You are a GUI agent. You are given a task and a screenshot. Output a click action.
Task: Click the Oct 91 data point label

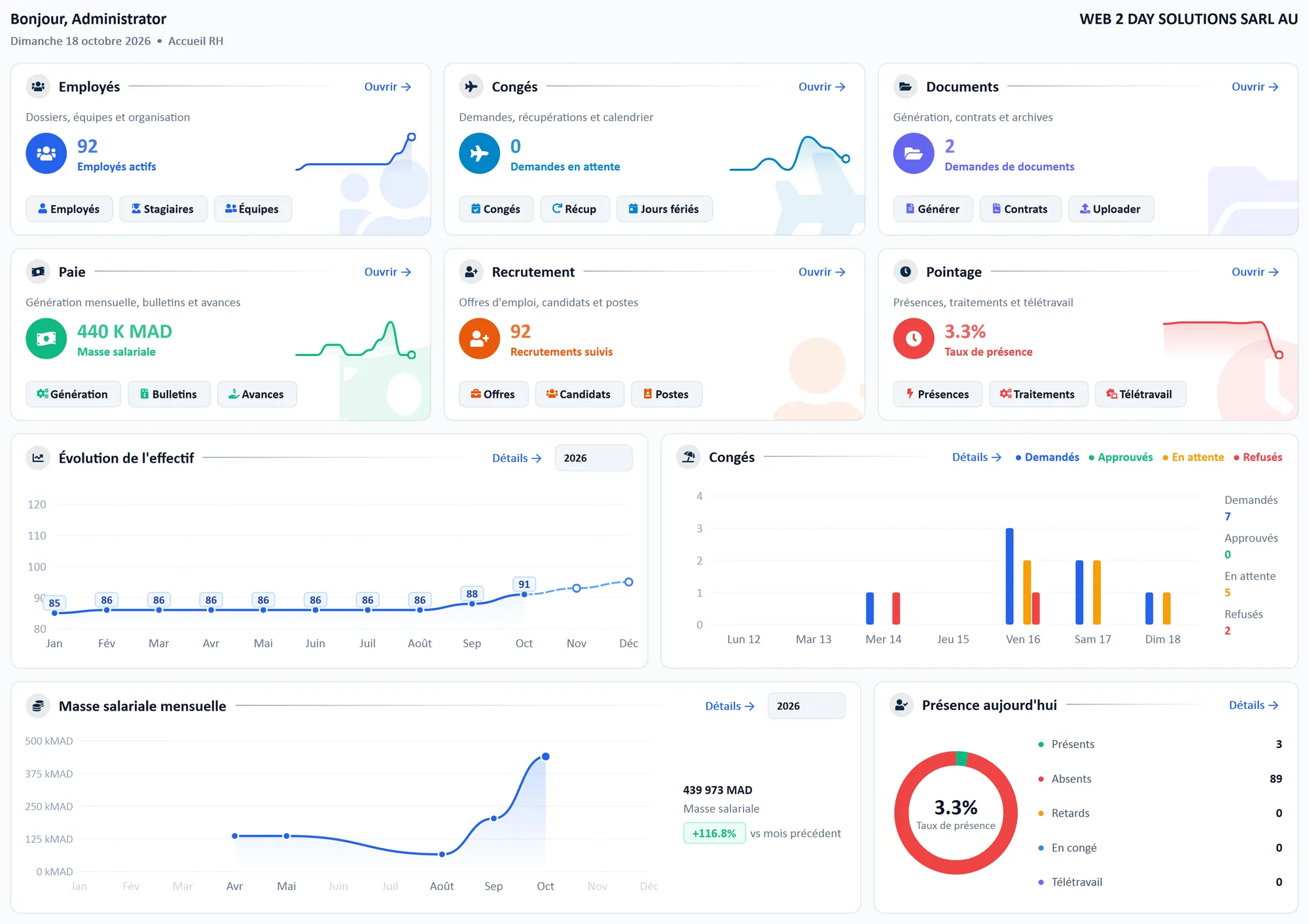524,584
